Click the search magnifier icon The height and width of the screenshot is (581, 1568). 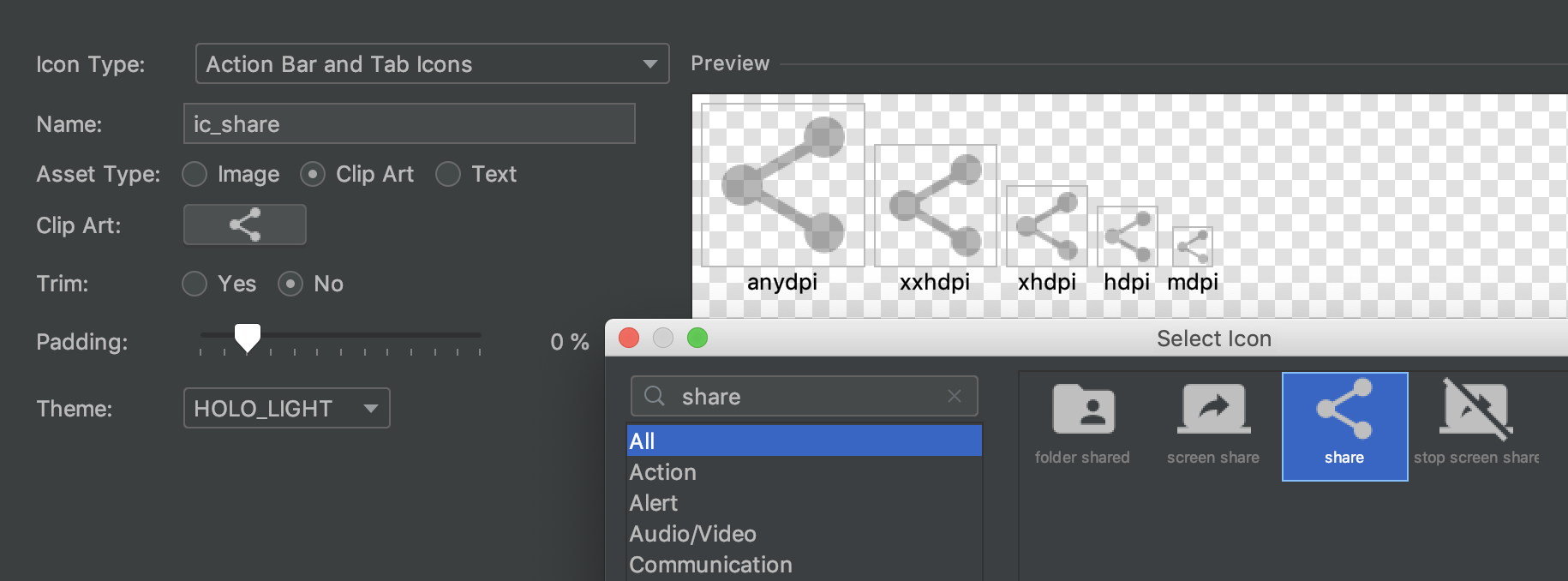pos(655,396)
